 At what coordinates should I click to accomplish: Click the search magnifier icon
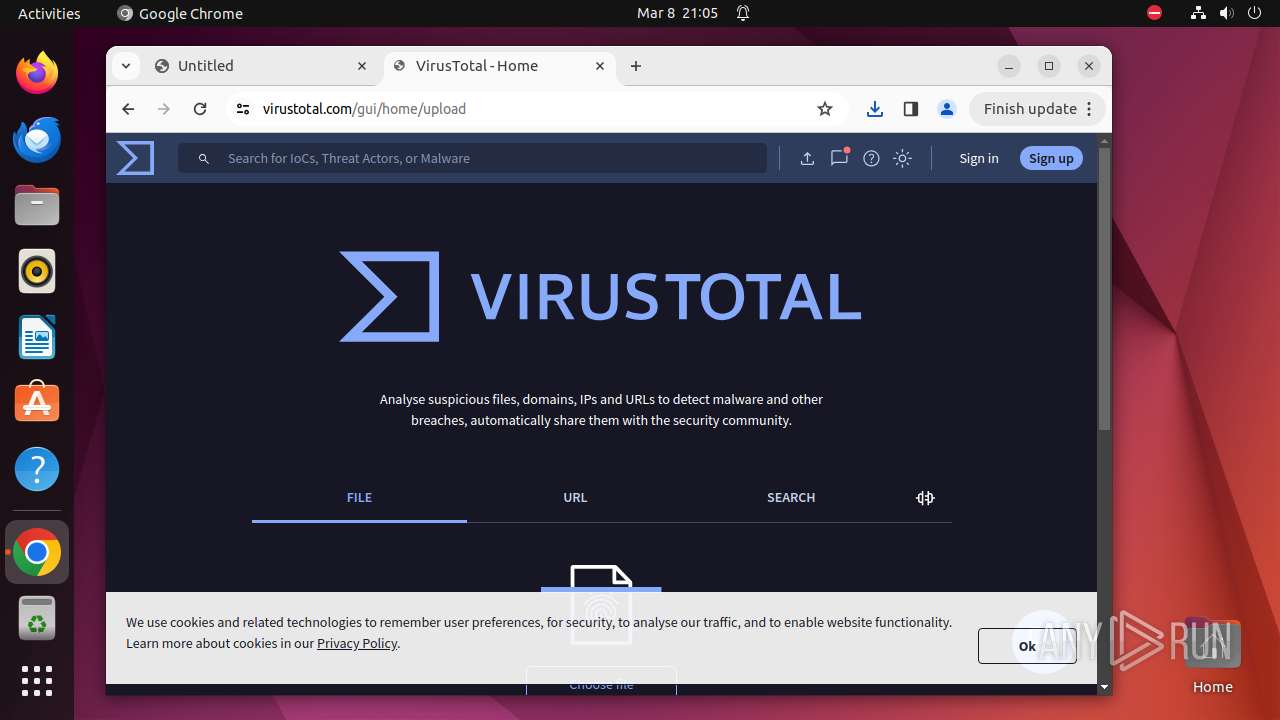(204, 158)
